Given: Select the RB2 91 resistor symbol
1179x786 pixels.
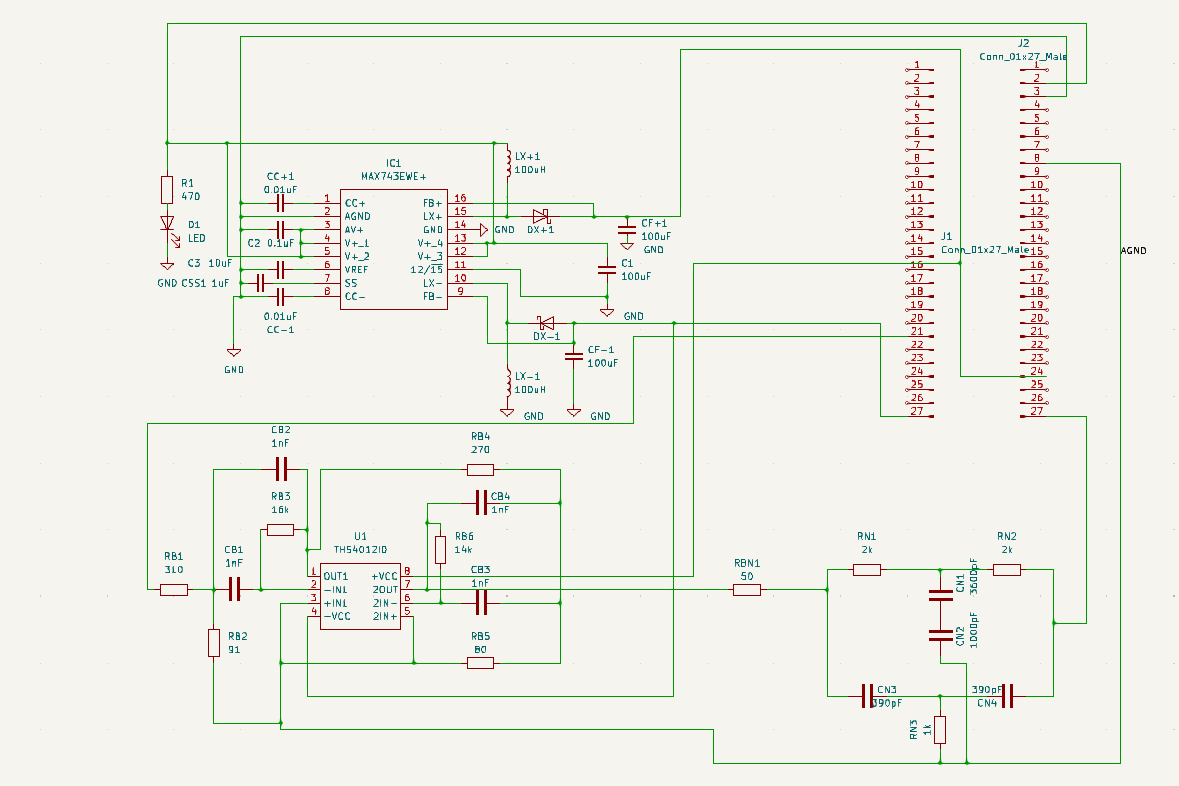Looking at the screenshot, I should [214, 643].
